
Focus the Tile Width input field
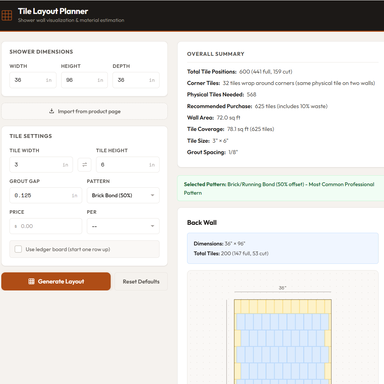tap(41, 165)
